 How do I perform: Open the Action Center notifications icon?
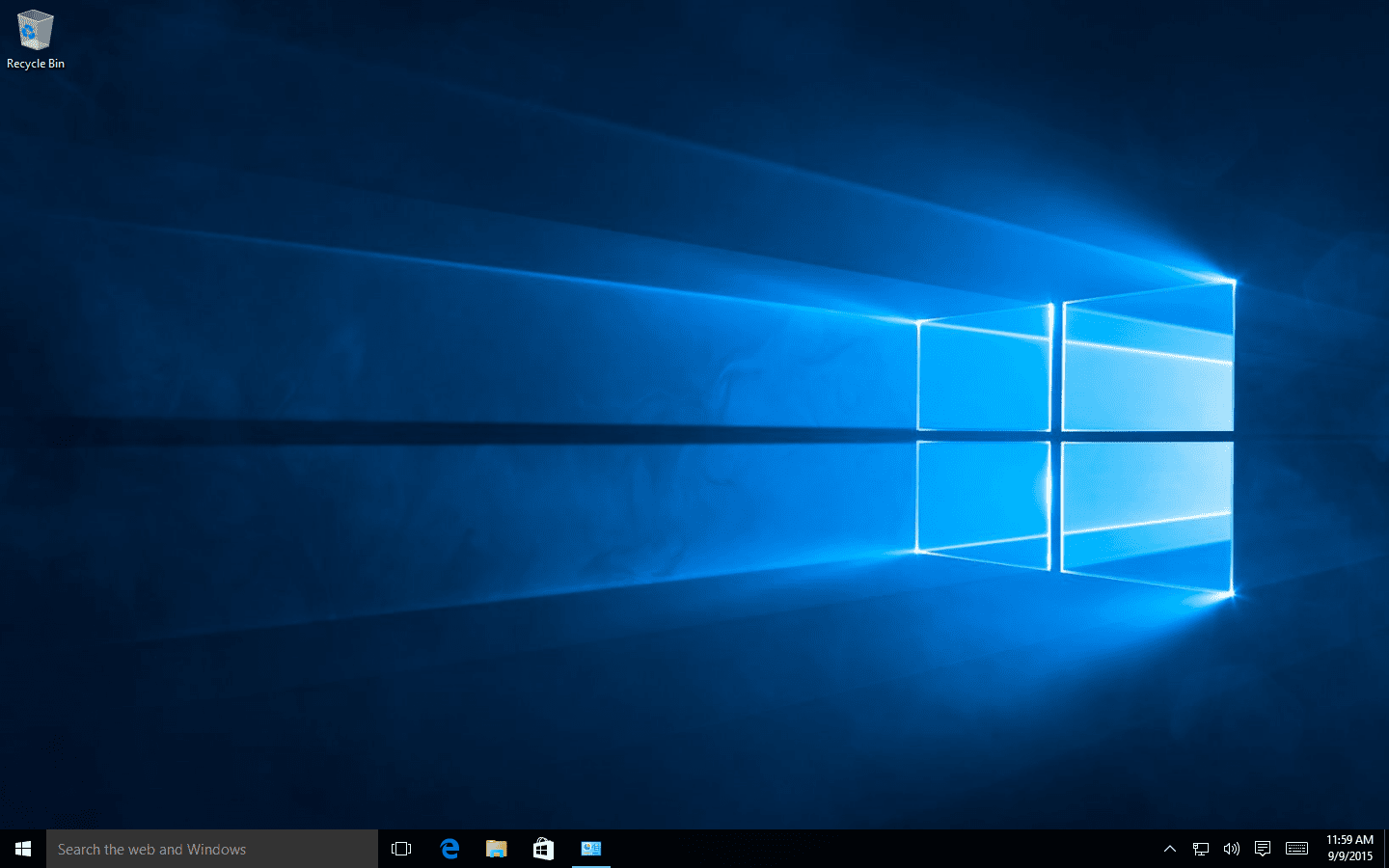(x=1262, y=849)
